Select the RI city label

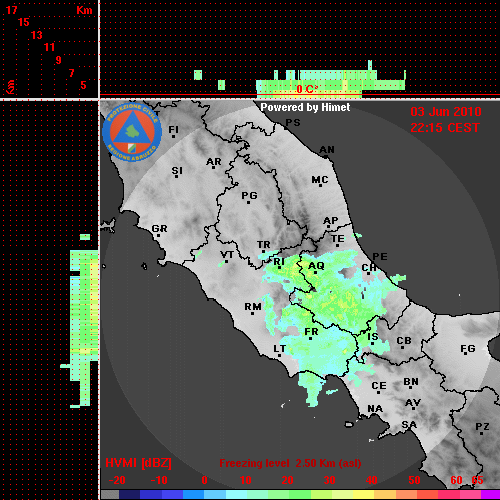coord(279,262)
